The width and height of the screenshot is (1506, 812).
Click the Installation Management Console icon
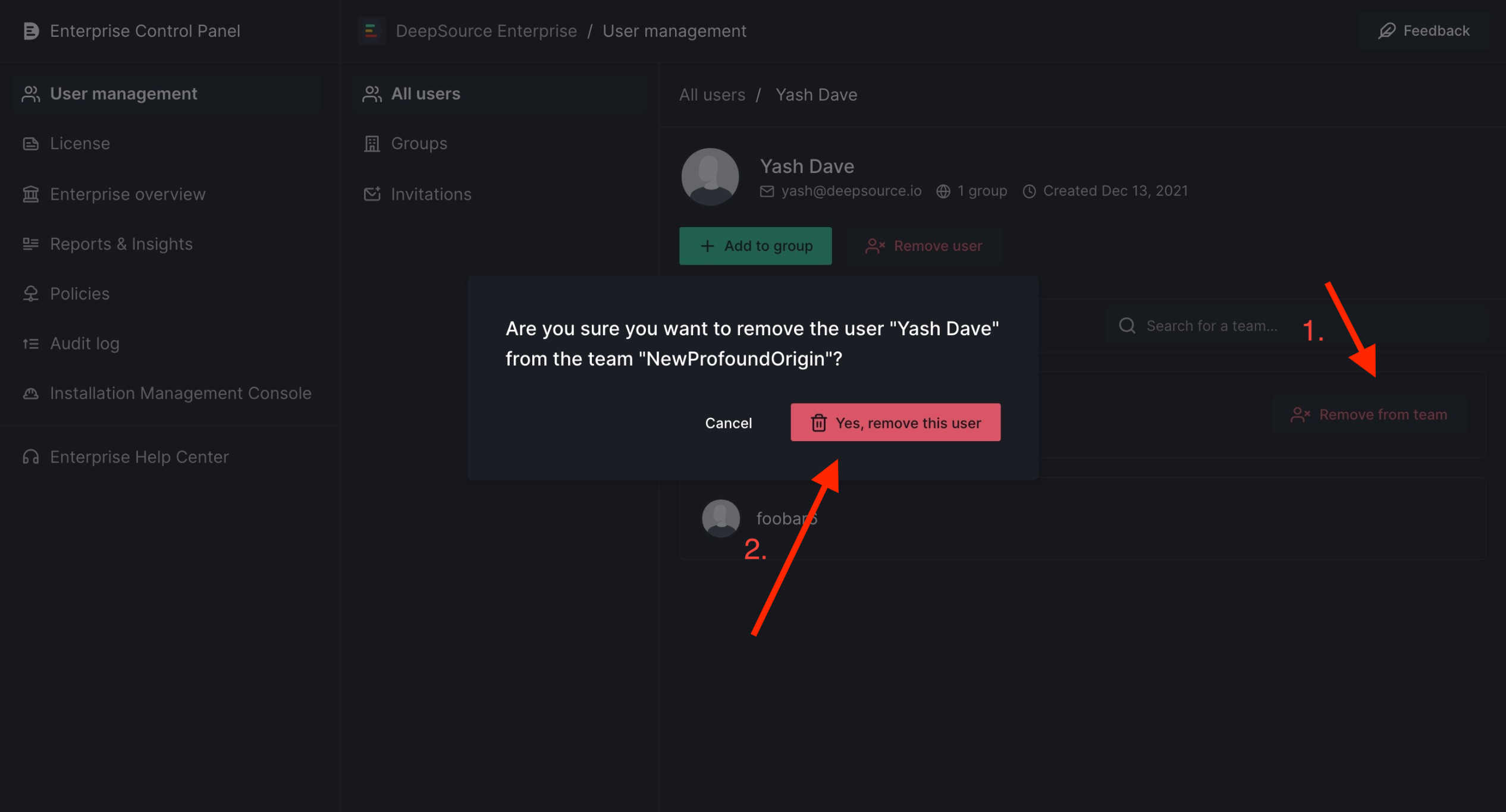tap(31, 393)
